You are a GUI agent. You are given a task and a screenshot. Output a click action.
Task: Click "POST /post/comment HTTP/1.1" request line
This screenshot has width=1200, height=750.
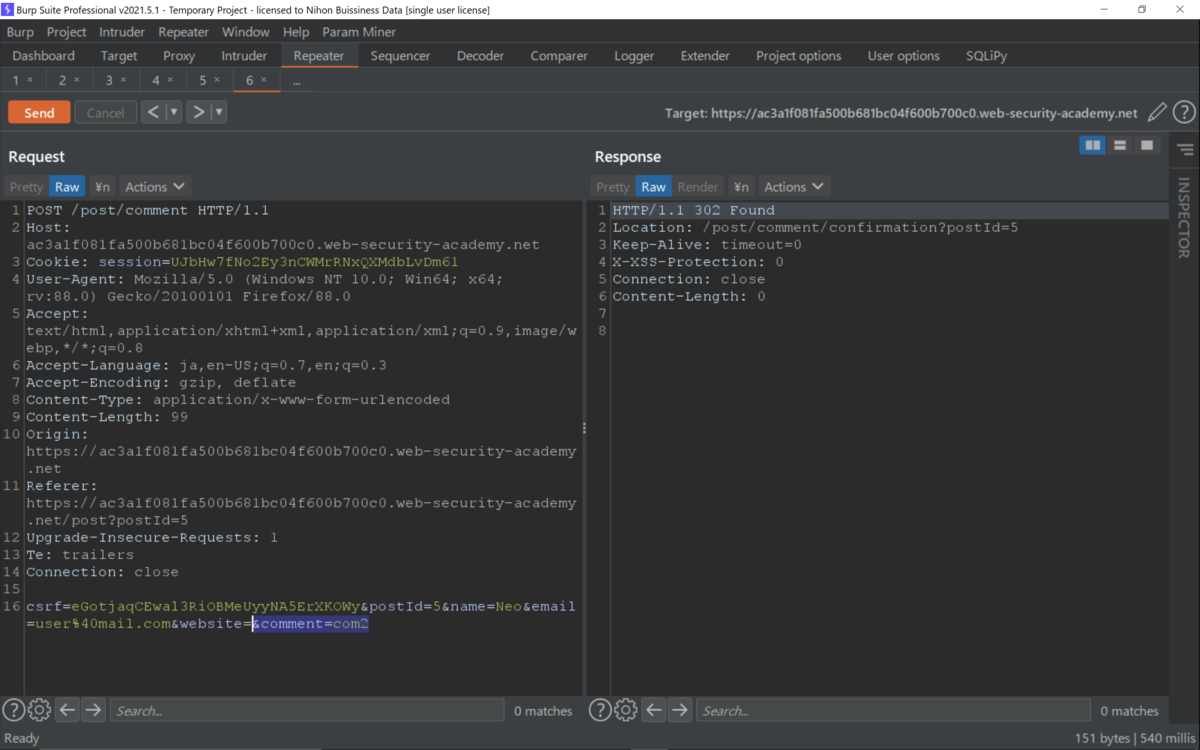(x=147, y=210)
